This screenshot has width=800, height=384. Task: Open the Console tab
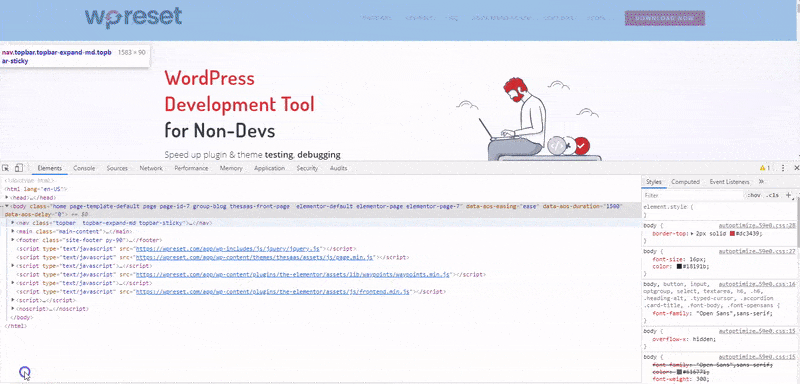84,168
